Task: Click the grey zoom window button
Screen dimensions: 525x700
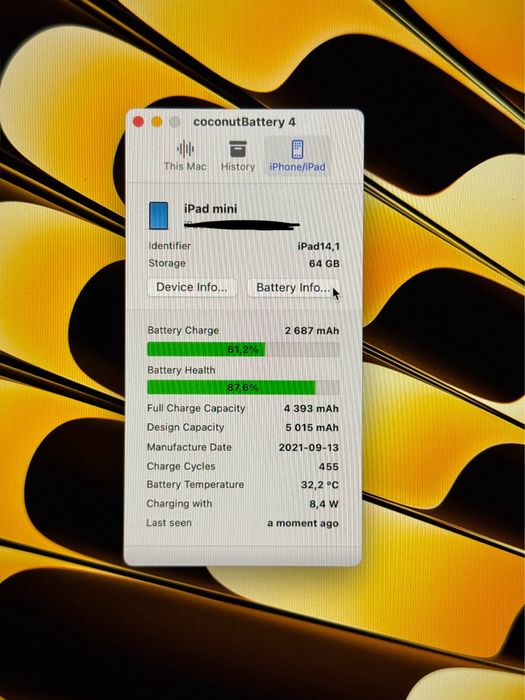Action: coord(175,121)
